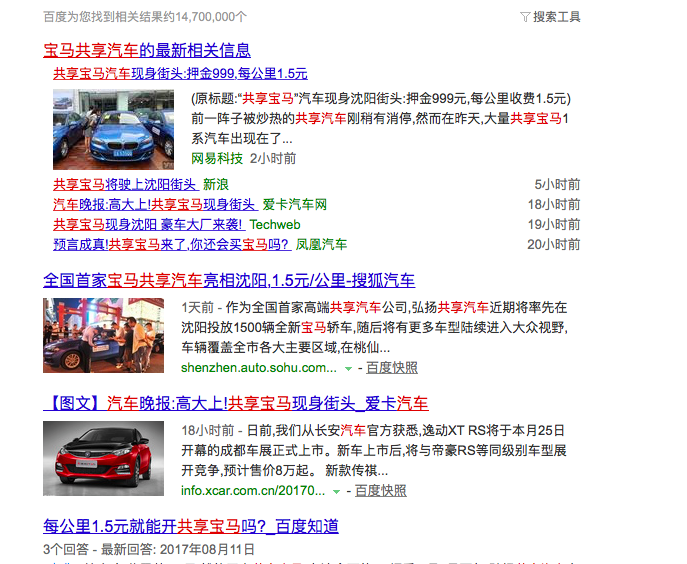This screenshot has width=687, height=564.
Task: Click the 网易科技 source label
Action: click(x=217, y=158)
